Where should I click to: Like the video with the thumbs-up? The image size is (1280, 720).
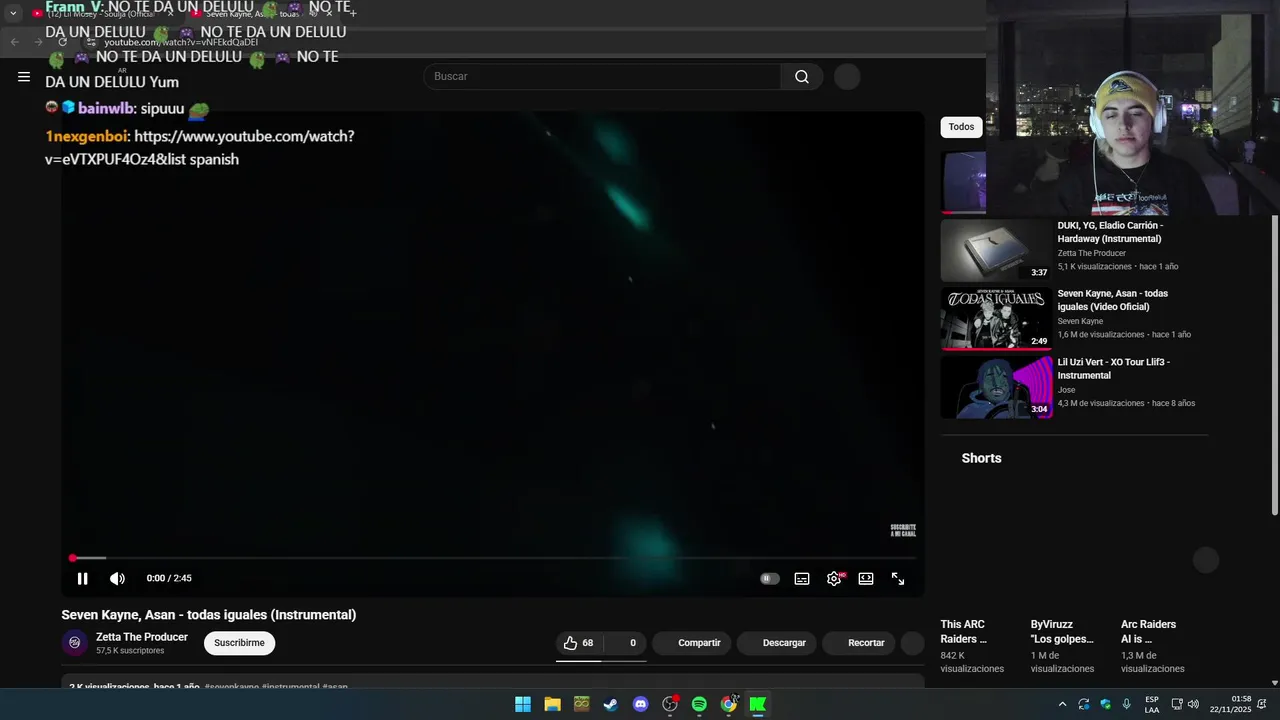pos(579,643)
